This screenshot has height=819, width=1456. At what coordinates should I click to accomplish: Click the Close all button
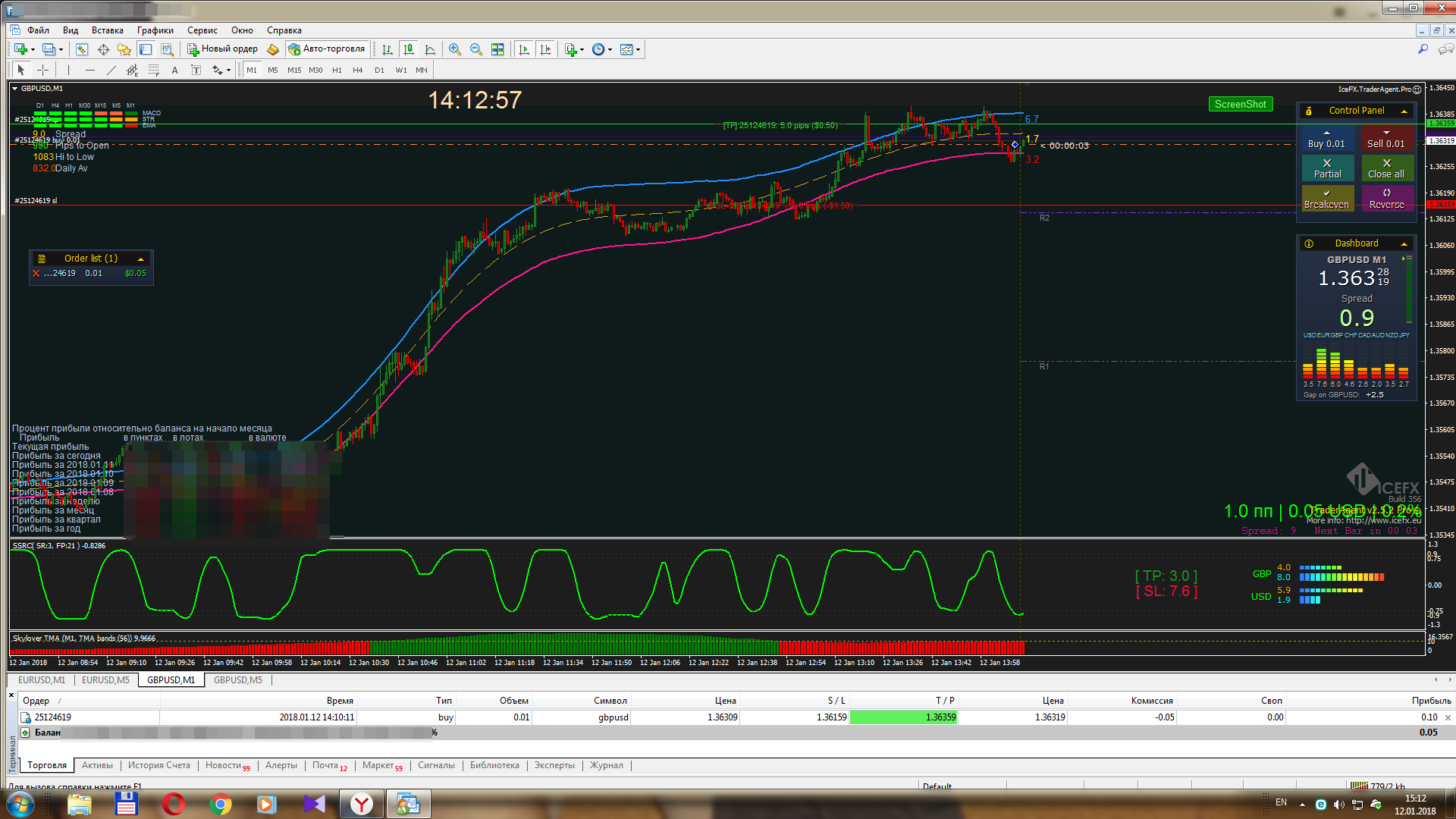pyautogui.click(x=1386, y=168)
